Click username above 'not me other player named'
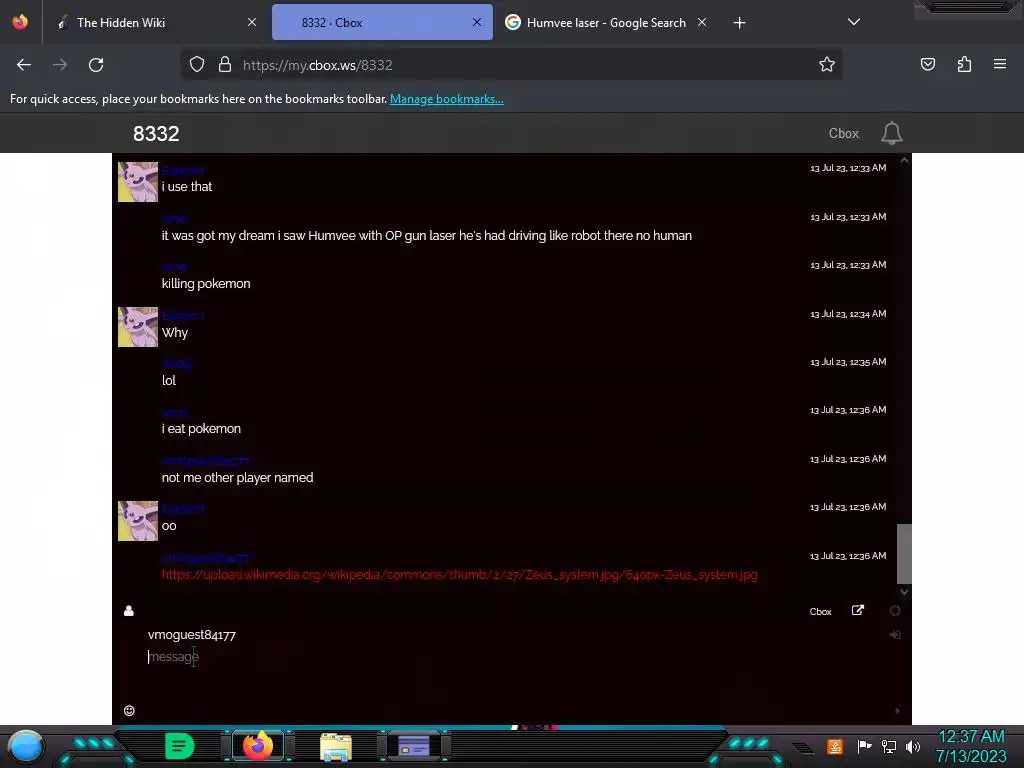The width and height of the screenshot is (1024, 768). 206,461
